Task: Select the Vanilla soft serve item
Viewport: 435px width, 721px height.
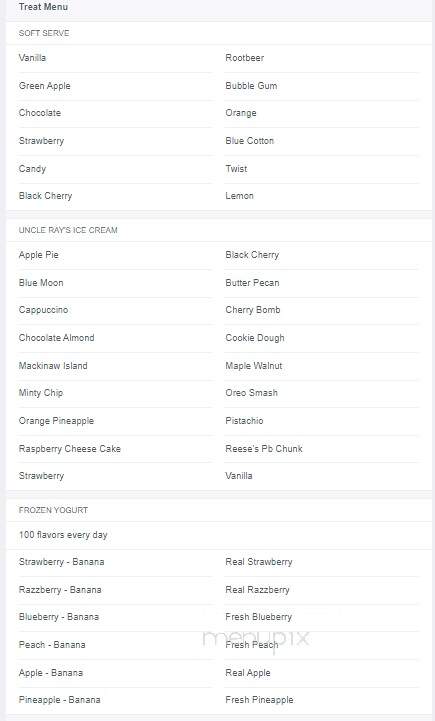Action: (32, 58)
